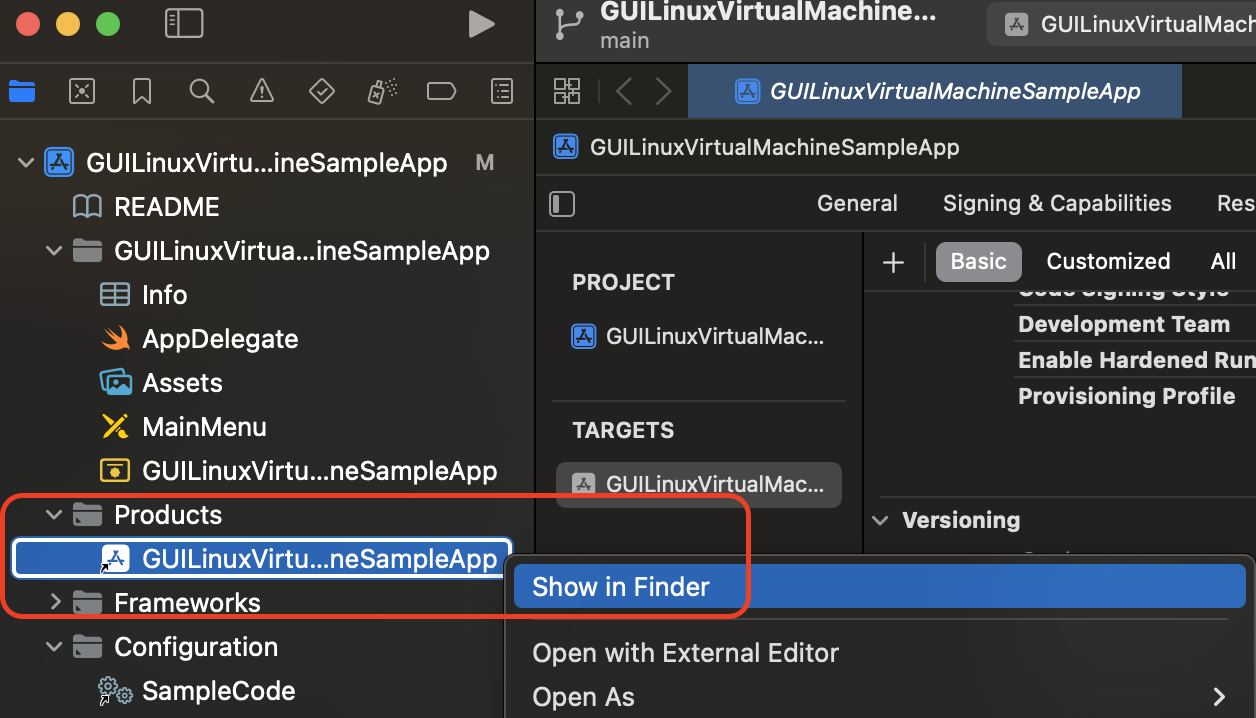Run the project with the play button
The image size is (1256, 718).
pos(481,24)
